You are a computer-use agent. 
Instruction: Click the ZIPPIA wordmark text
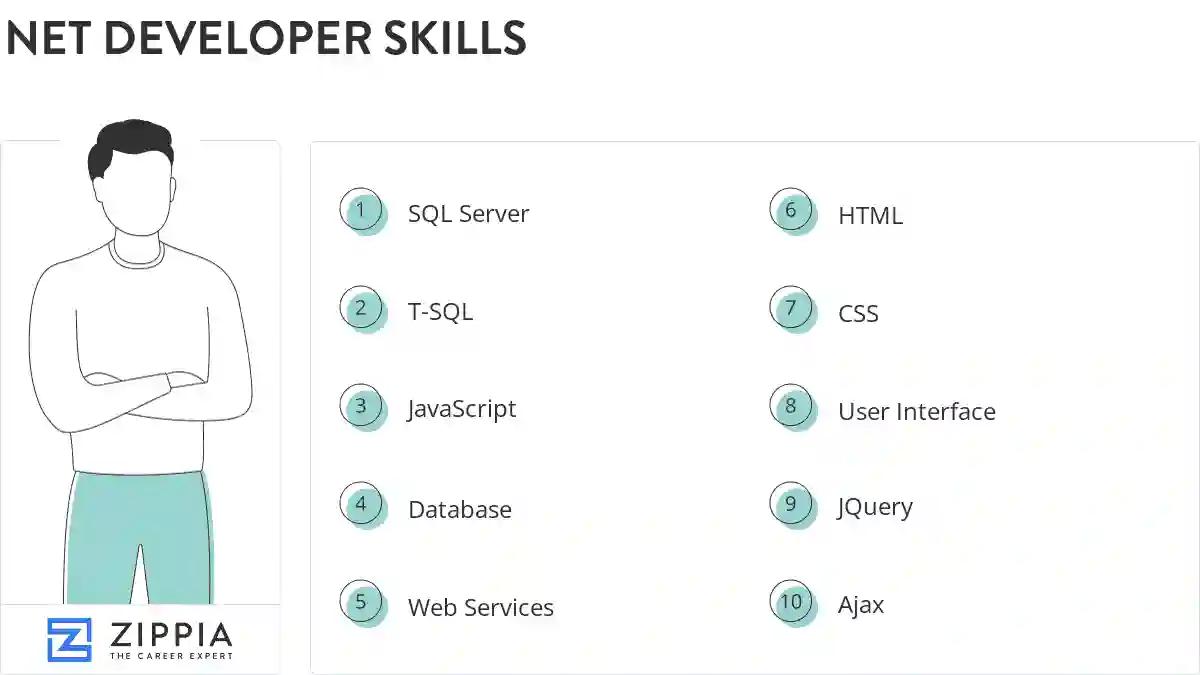(x=171, y=634)
